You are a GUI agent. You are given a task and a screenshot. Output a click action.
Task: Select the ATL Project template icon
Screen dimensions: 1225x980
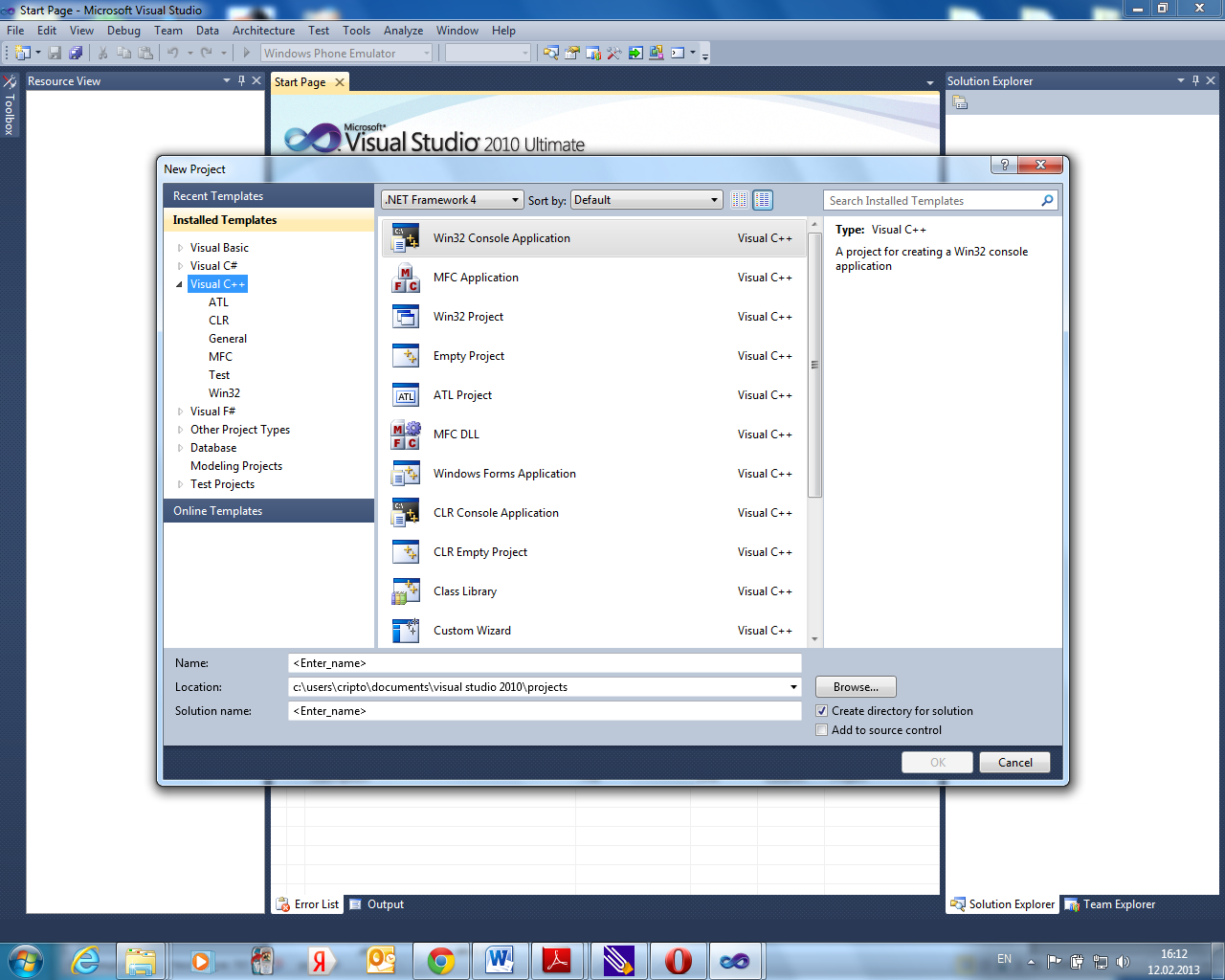coord(406,395)
